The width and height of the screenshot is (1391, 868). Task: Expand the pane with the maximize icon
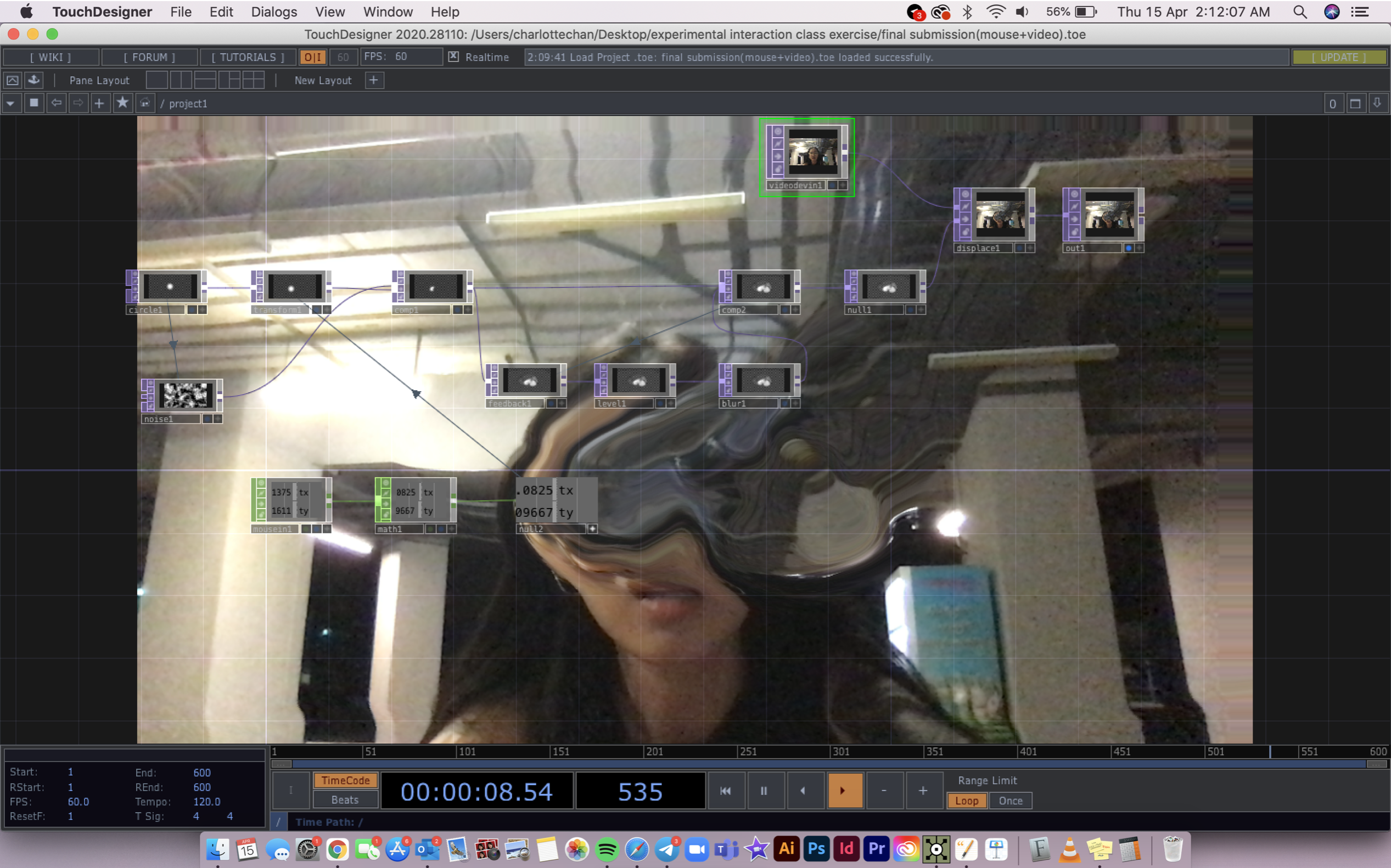[1355, 104]
